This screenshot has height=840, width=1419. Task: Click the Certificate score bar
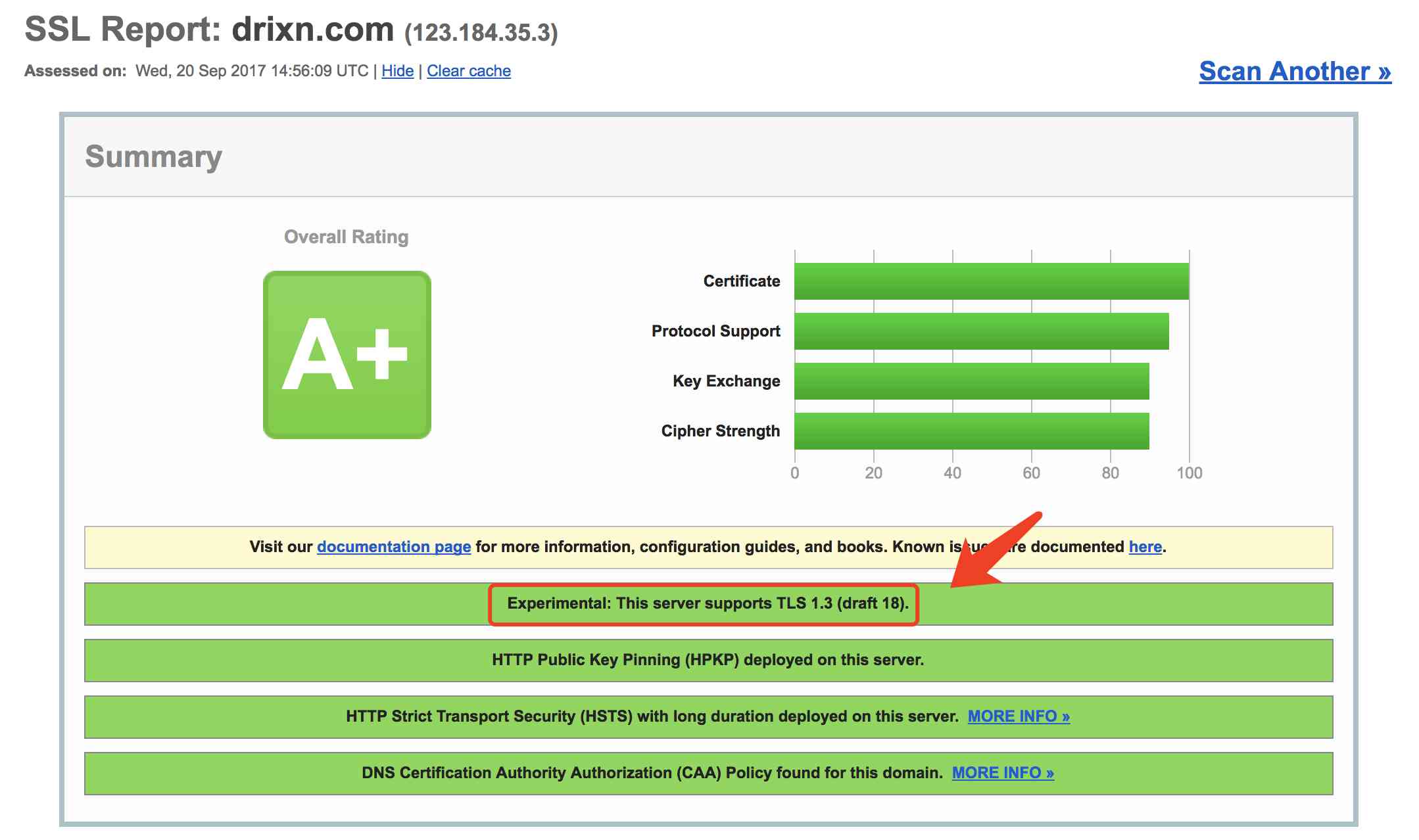[992, 281]
